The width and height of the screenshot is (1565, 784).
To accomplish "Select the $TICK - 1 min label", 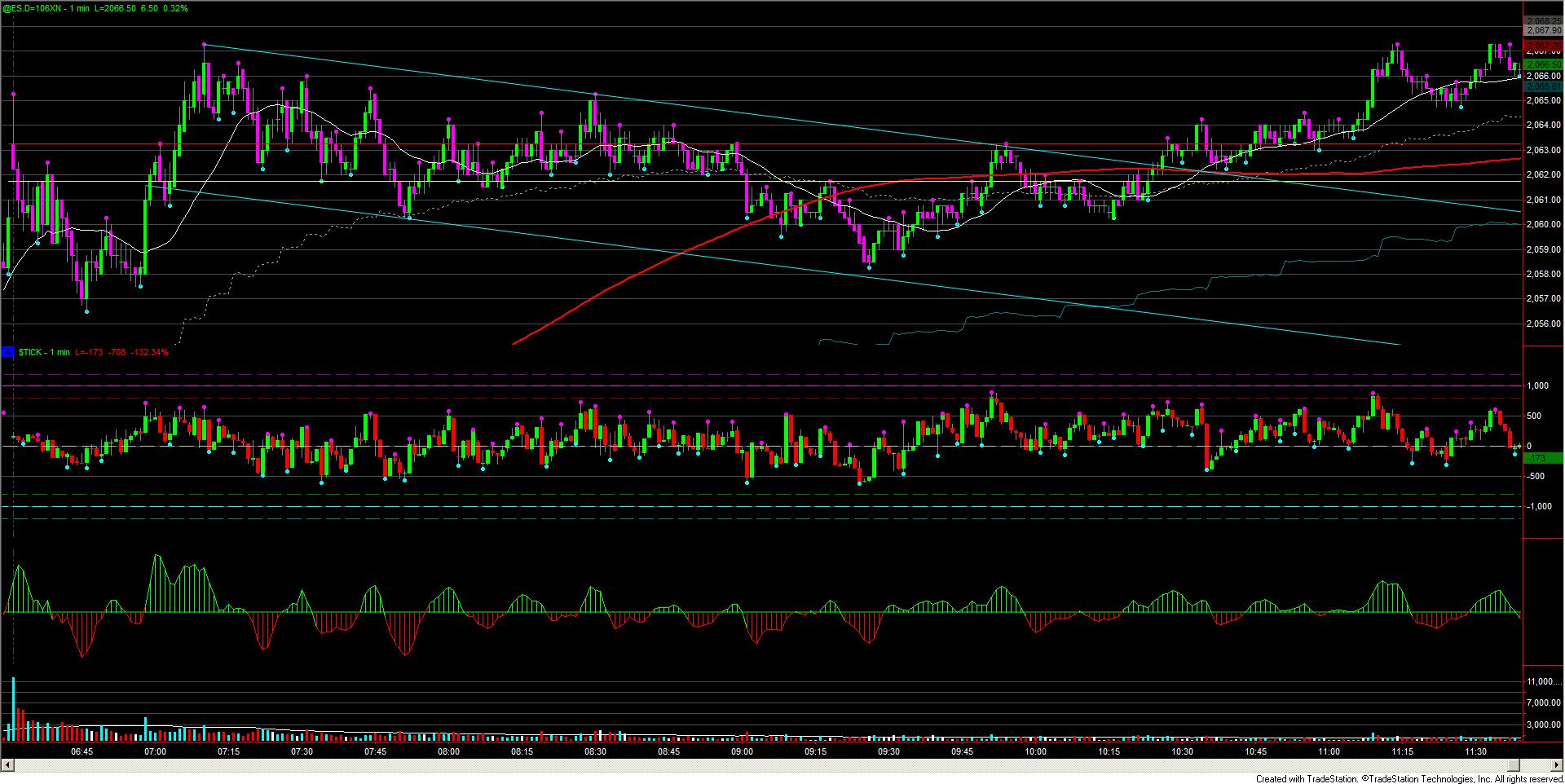I will pos(42,352).
